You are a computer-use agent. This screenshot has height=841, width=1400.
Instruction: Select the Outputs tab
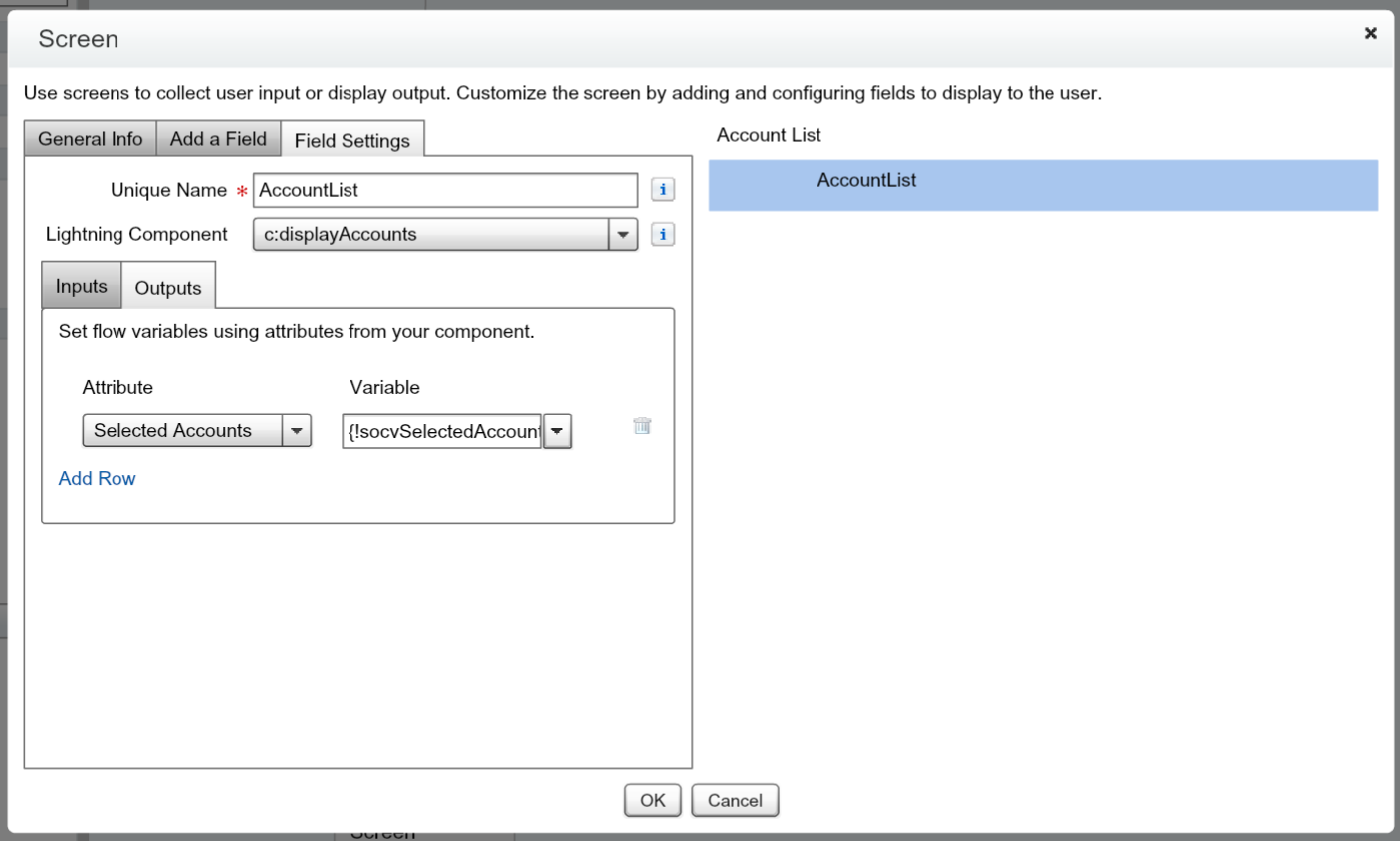[168, 287]
